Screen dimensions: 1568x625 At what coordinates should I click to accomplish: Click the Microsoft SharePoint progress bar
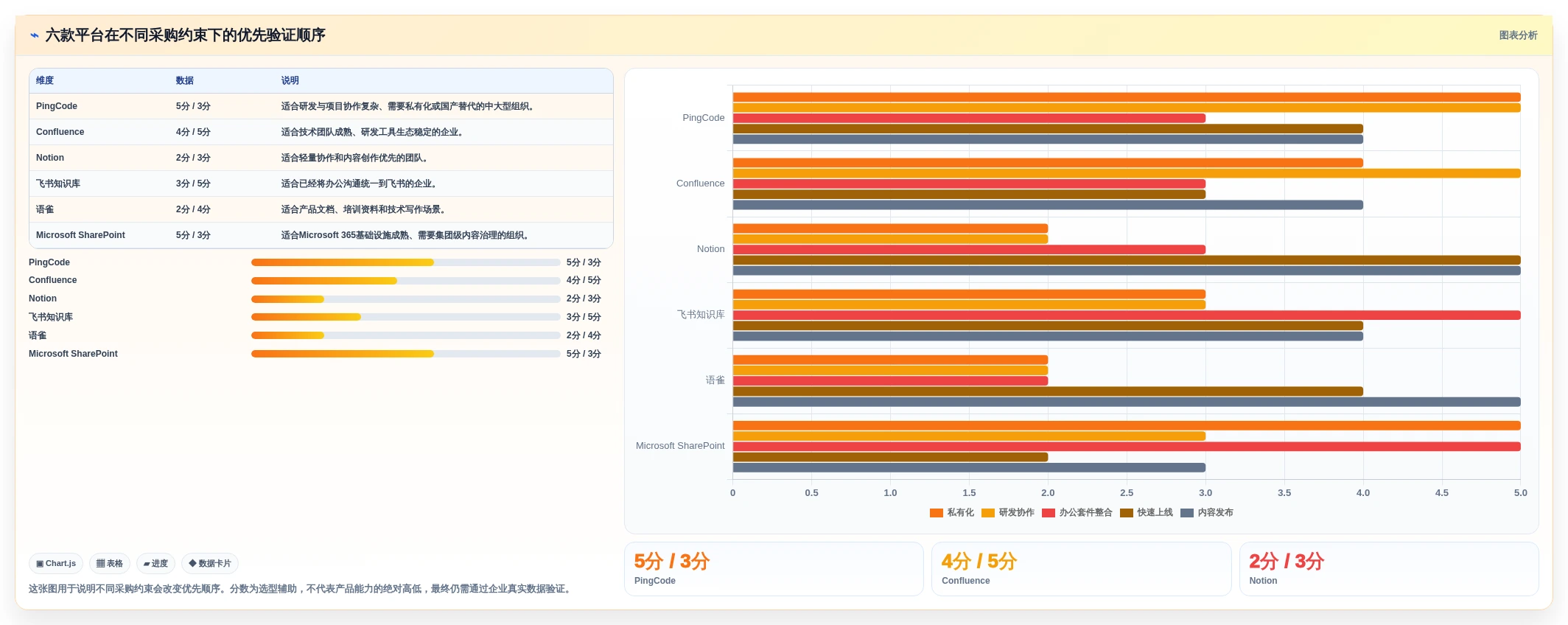[x=405, y=354]
